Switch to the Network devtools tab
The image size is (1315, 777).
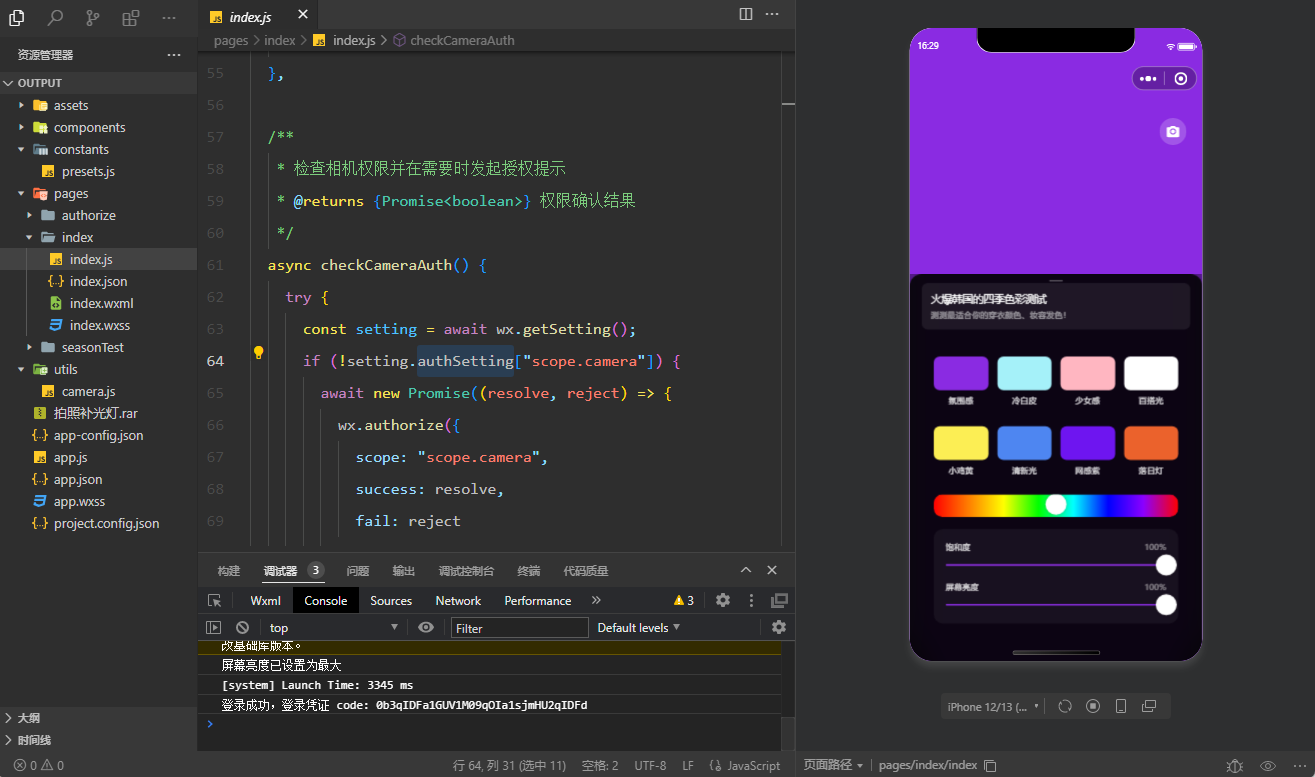point(458,600)
